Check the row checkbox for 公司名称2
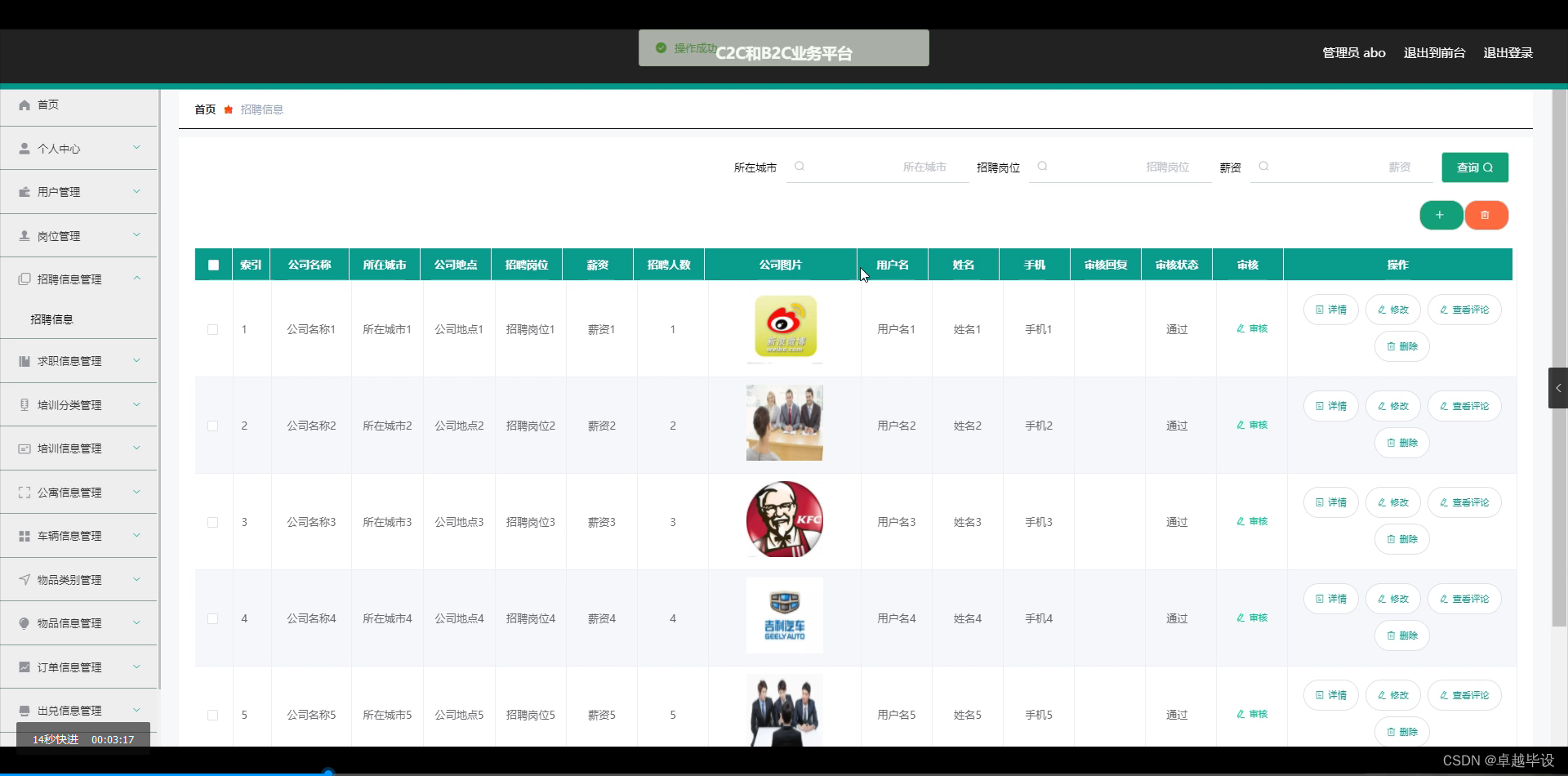1568x776 pixels. (212, 425)
